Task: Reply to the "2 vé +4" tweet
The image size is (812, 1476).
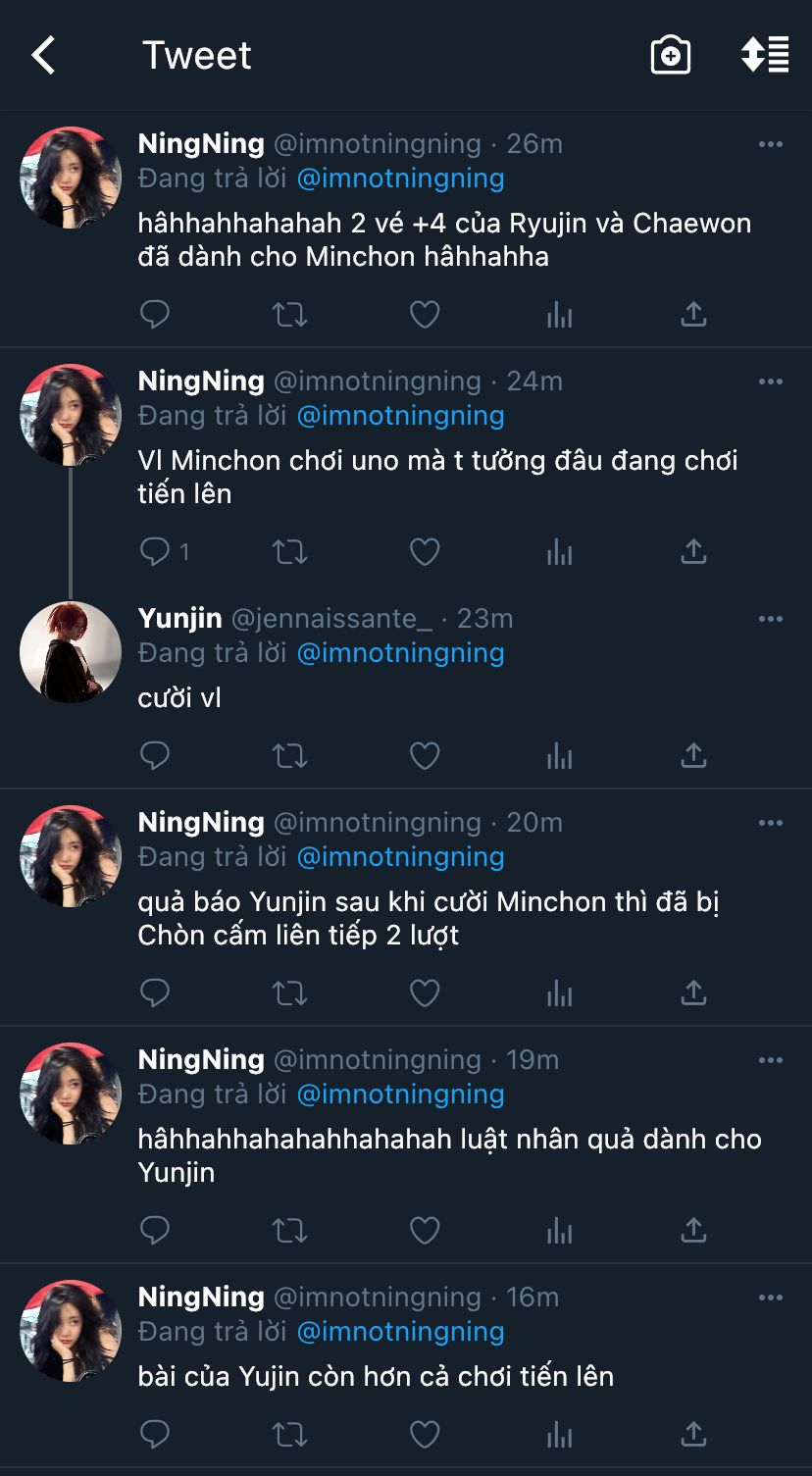Action: click(155, 315)
